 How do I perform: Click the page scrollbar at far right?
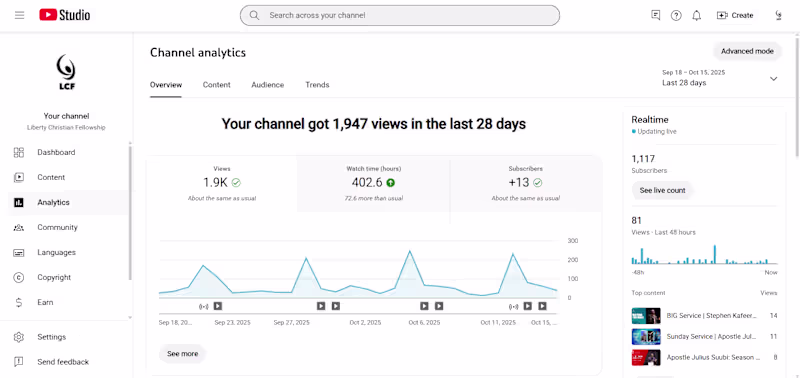click(797, 97)
